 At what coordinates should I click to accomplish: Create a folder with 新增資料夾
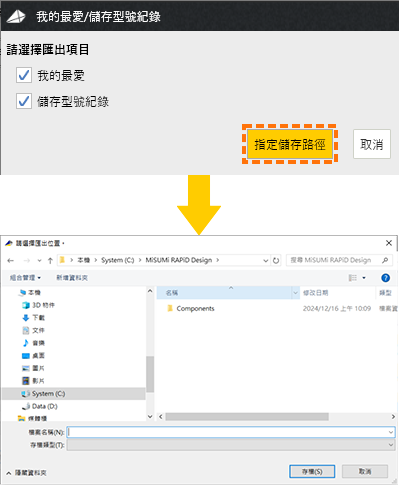[72, 278]
